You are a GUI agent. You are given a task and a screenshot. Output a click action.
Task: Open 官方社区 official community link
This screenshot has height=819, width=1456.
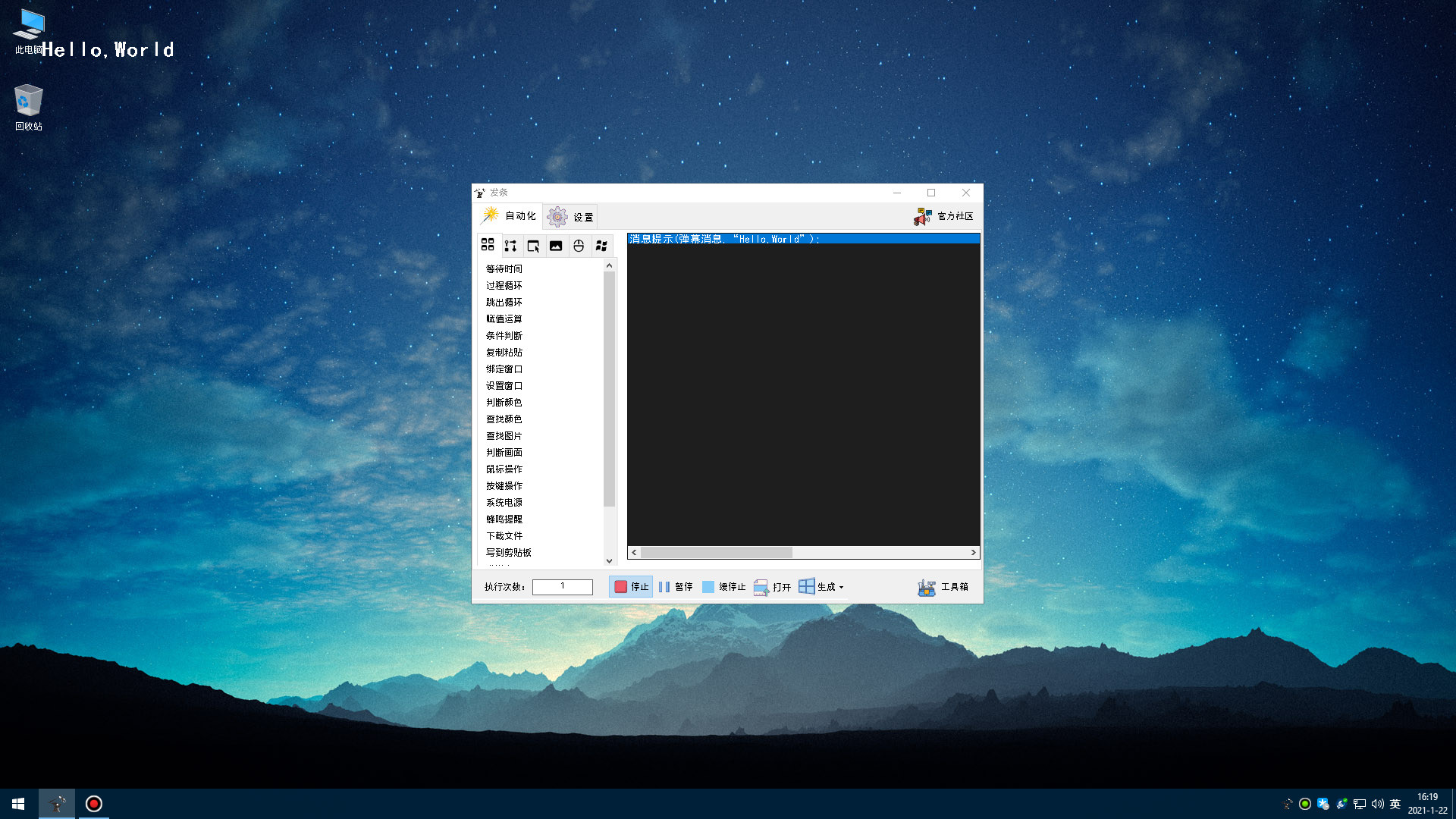pyautogui.click(x=943, y=217)
